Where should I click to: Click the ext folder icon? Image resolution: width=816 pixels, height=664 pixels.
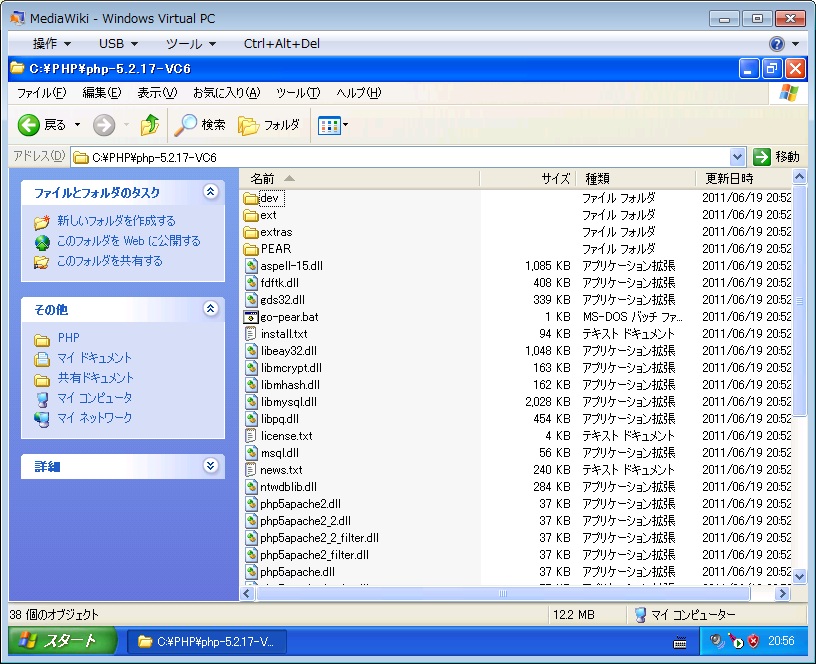point(251,215)
